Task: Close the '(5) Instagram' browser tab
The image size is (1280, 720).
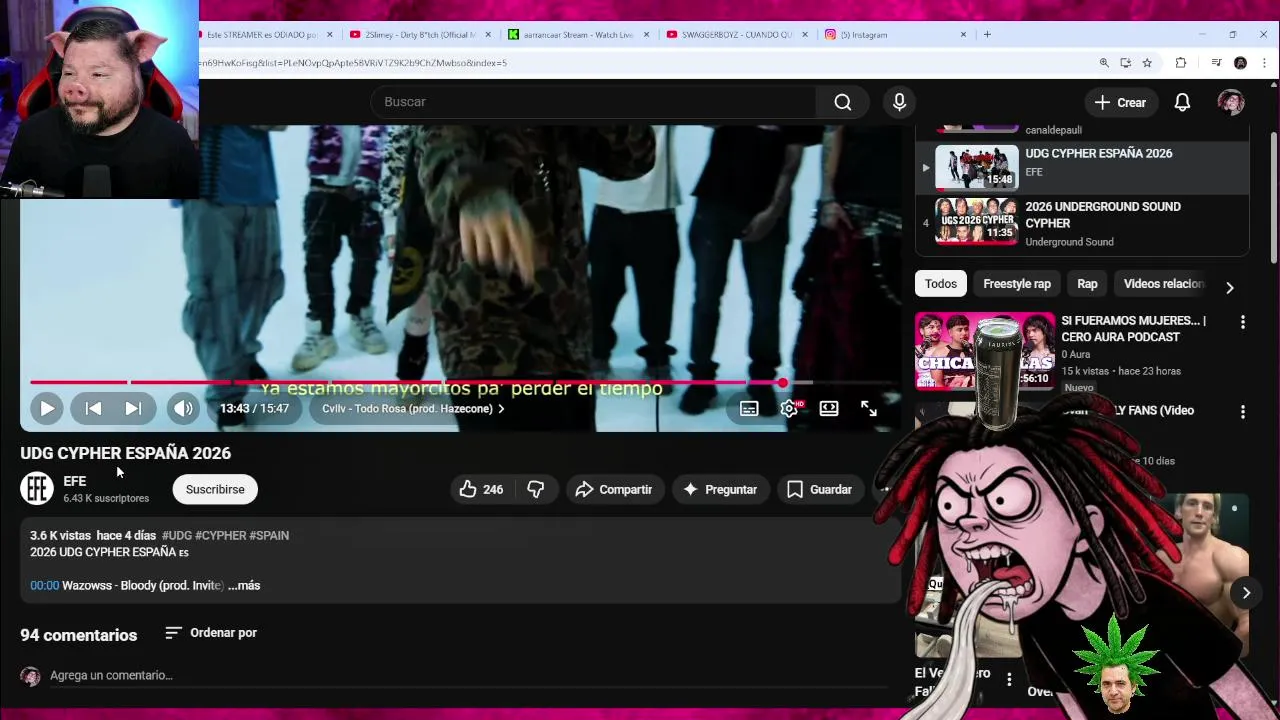Action: pos(963,34)
